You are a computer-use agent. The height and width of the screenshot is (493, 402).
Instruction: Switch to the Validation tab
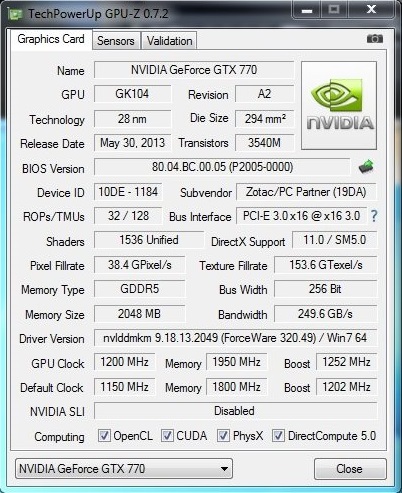(169, 41)
